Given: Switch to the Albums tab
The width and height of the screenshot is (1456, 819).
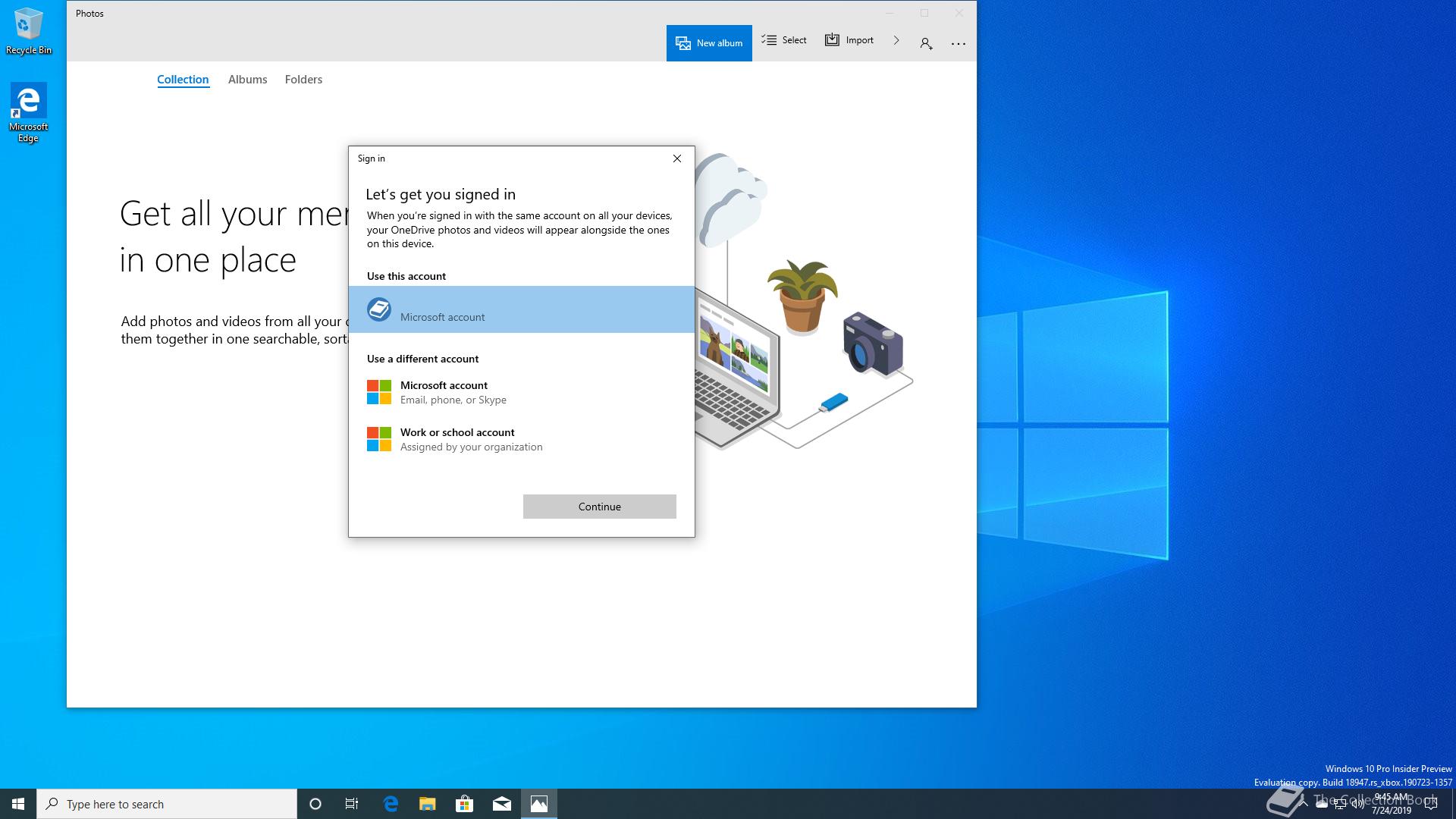Looking at the screenshot, I should pos(248,80).
